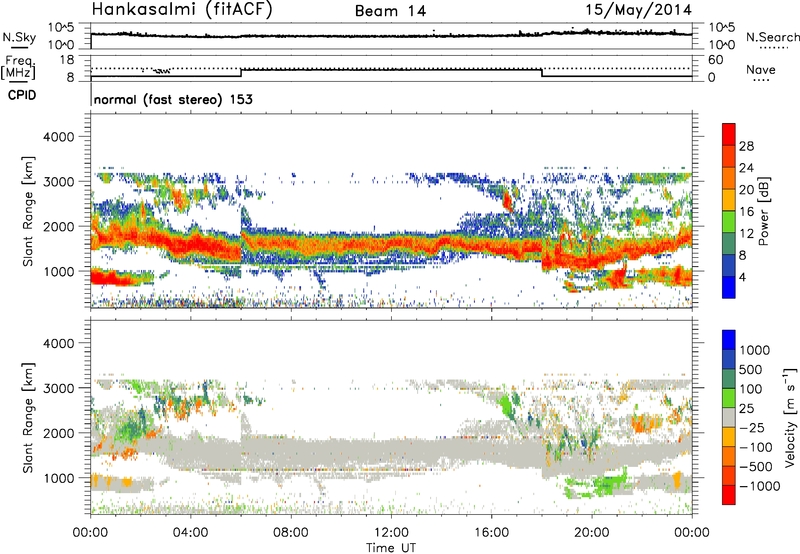Click the 'Velocity [m s⁻¹]' colorbar label
The height and width of the screenshot is (554, 800).
[x=790, y=417]
